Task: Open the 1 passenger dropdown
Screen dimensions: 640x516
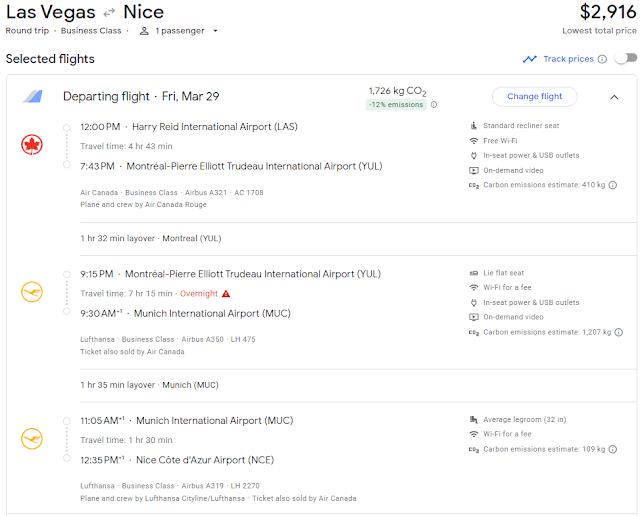Action: pos(179,31)
